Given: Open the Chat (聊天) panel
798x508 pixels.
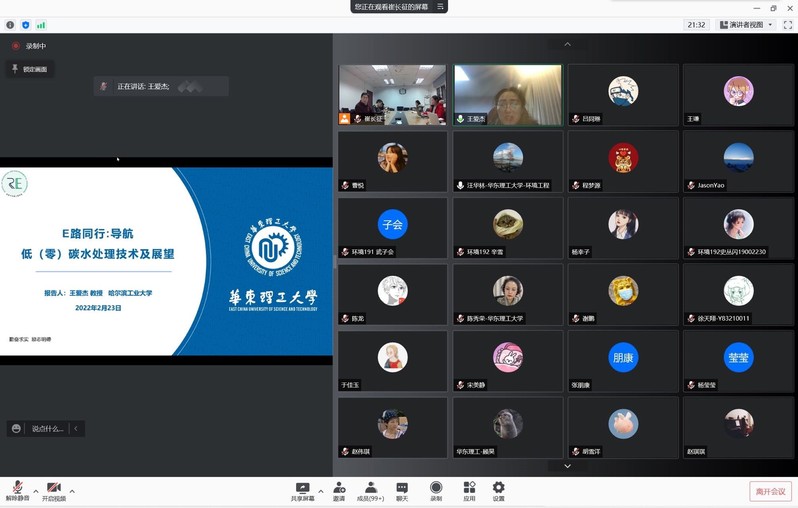Looking at the screenshot, I should click(402, 490).
